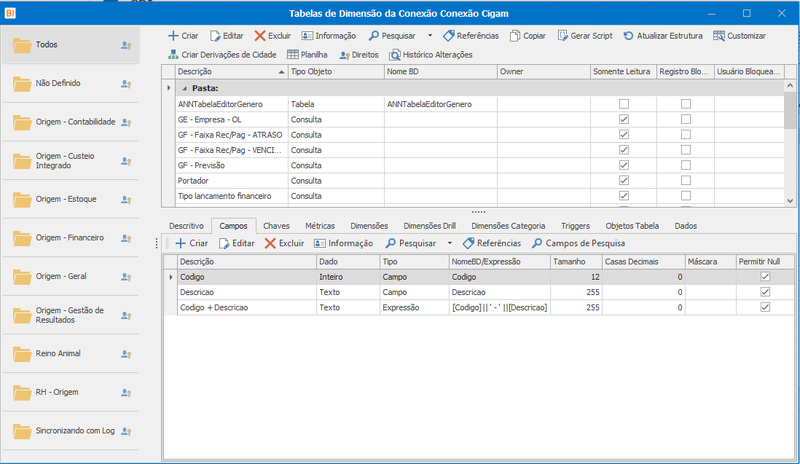
Task: Toggle Registro Bloqueado checkbox for Portador row
Action: pyautogui.click(x=686, y=181)
